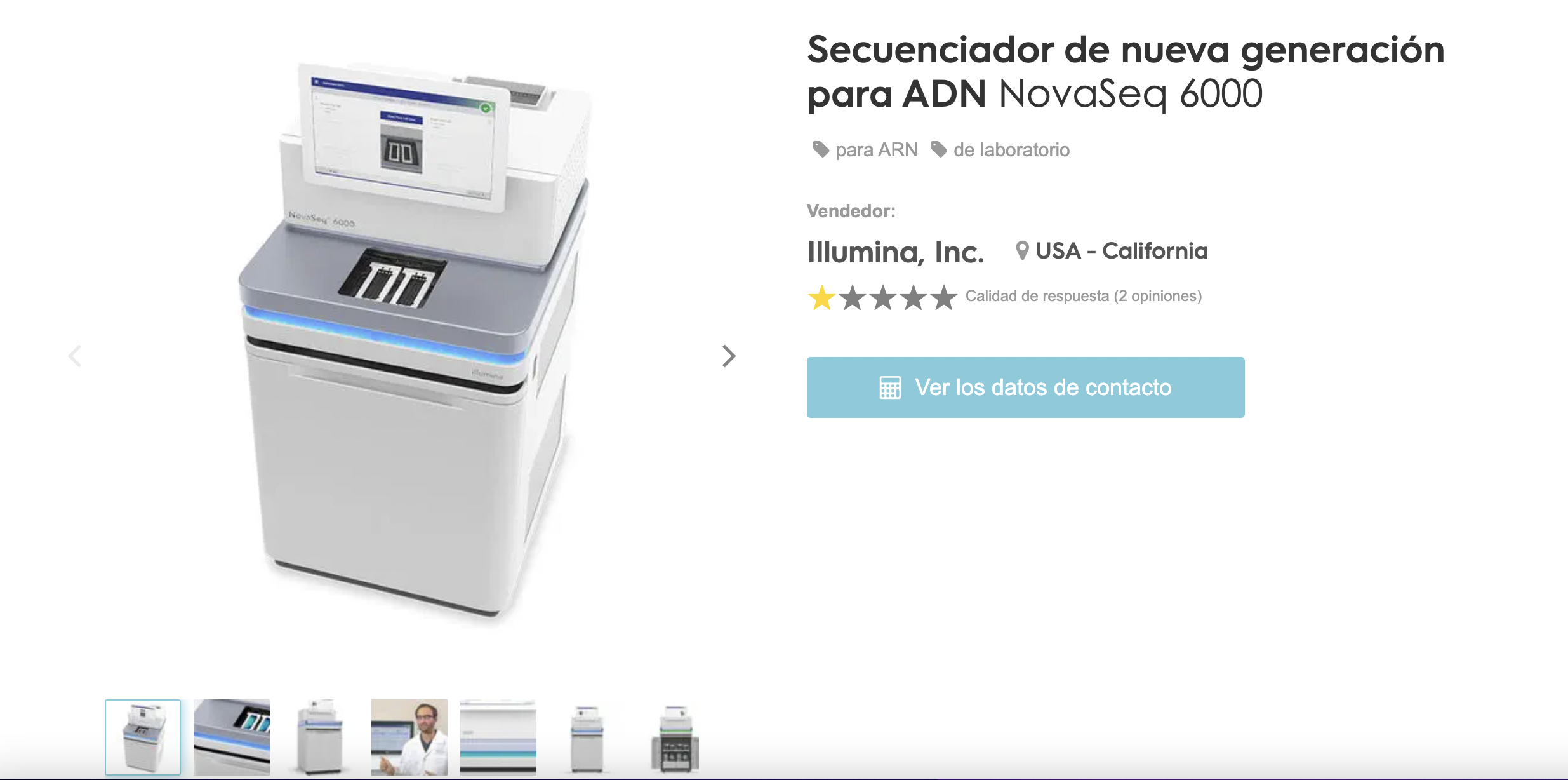This screenshot has width=1568, height=780.
Task: Open the para ARN tag
Action: 876,150
